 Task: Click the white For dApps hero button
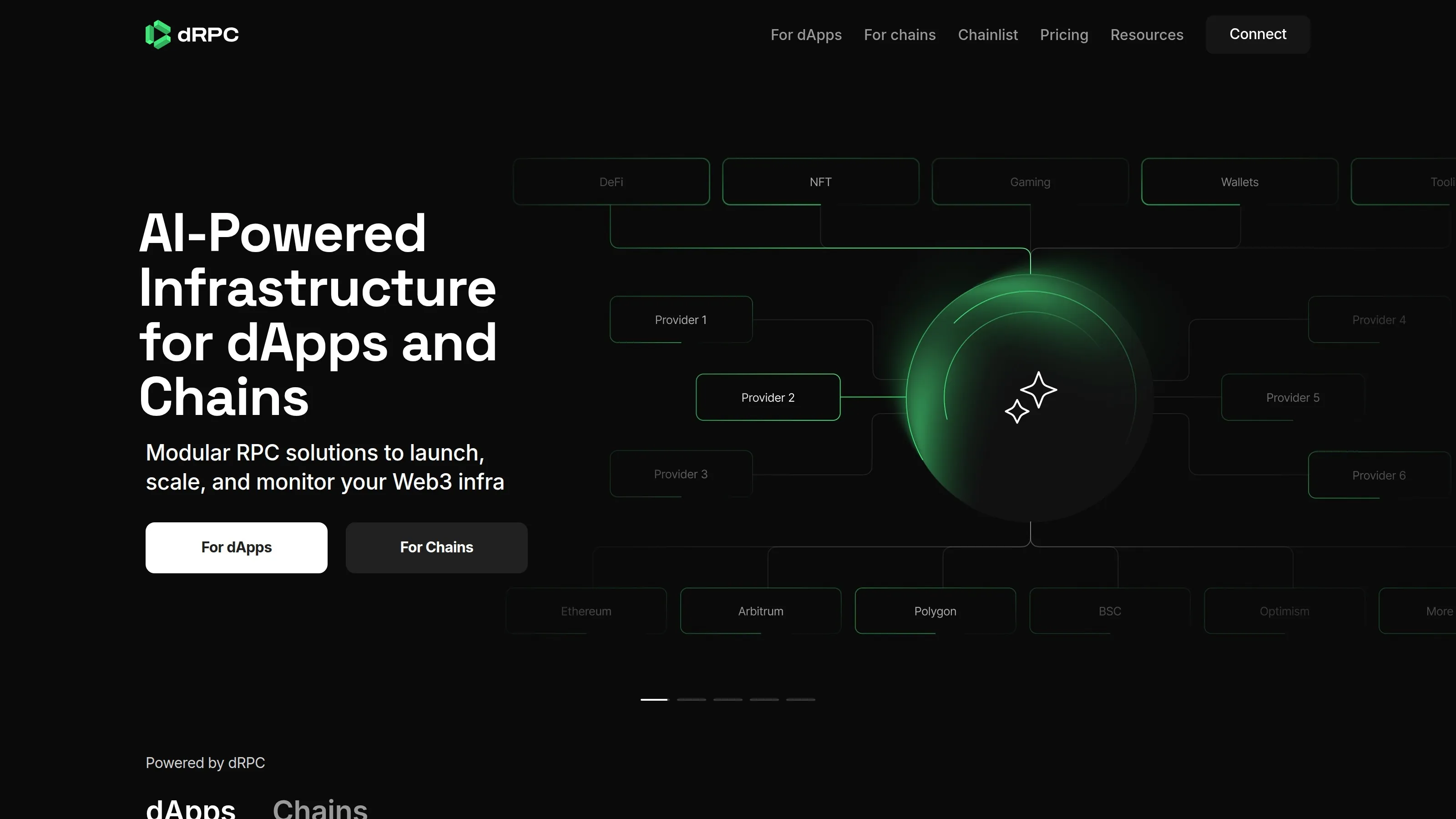click(x=236, y=547)
